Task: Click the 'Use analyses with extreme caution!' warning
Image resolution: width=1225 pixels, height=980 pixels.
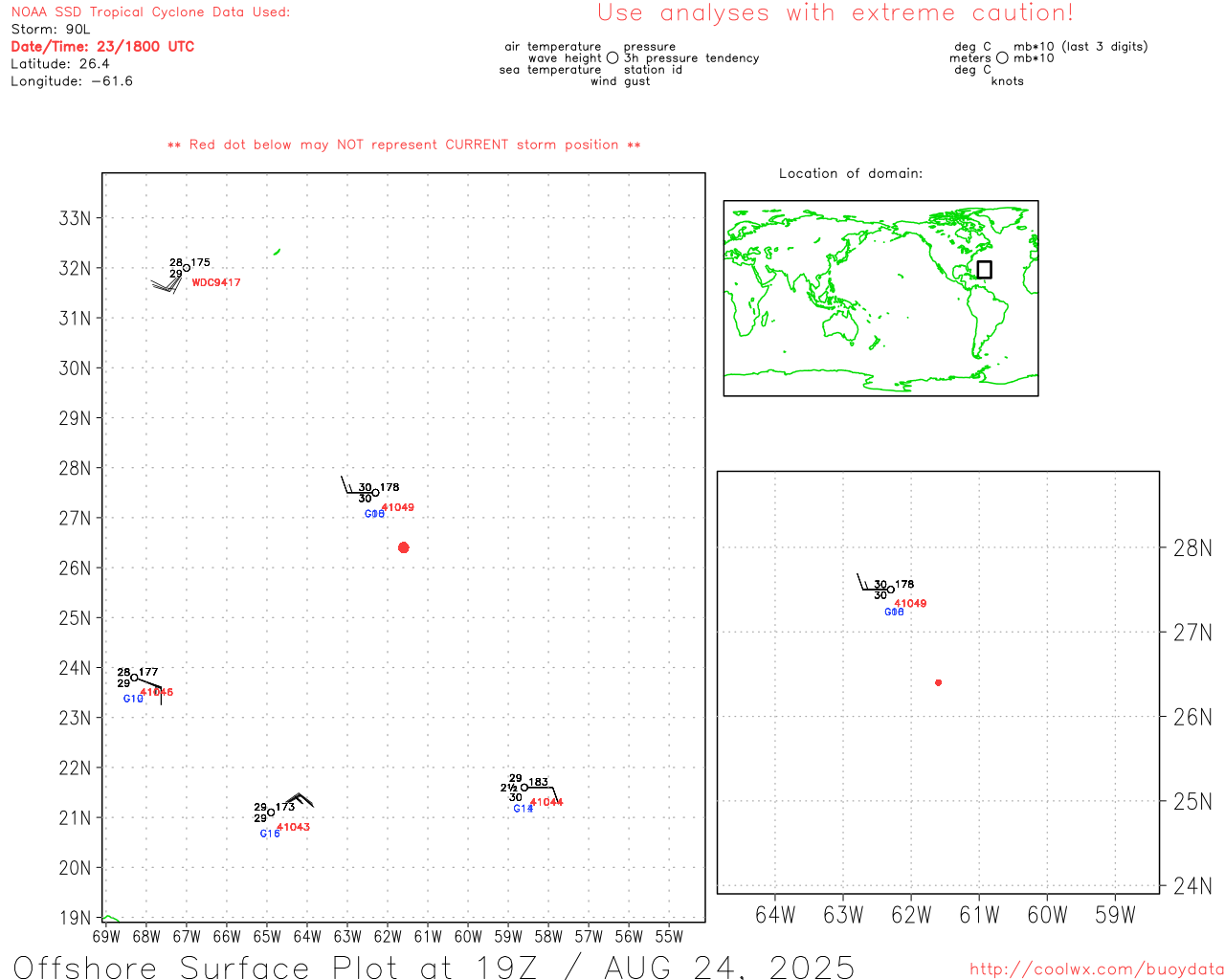Action: pos(835,13)
